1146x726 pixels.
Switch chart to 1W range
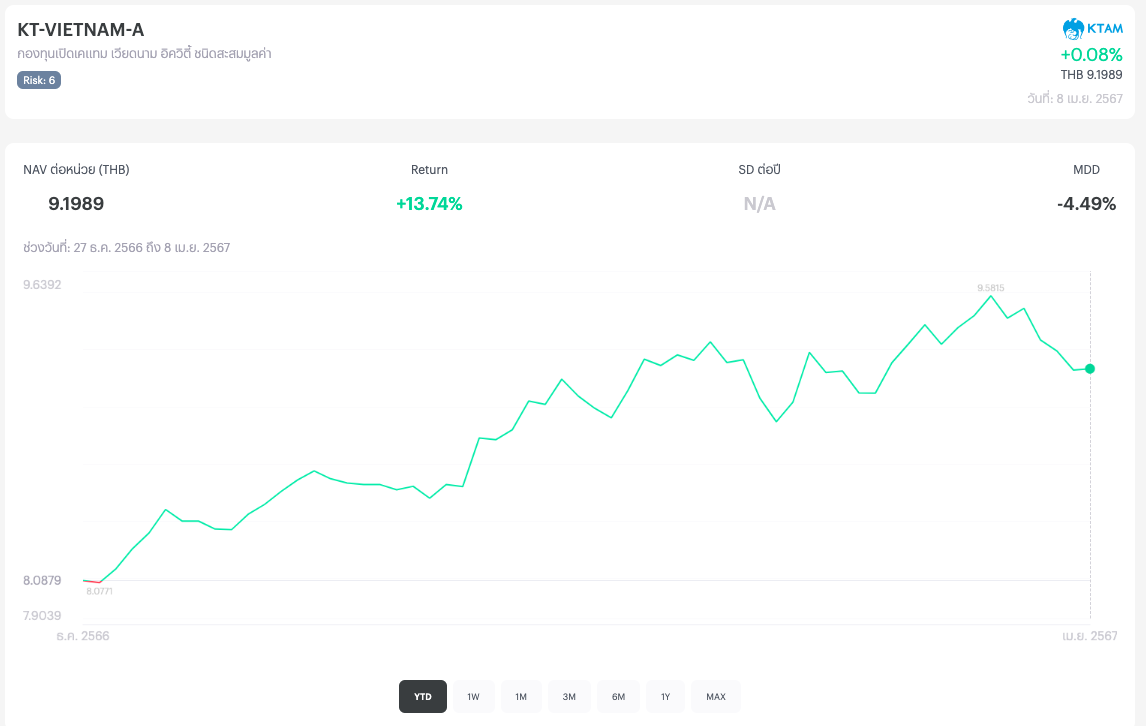(474, 696)
